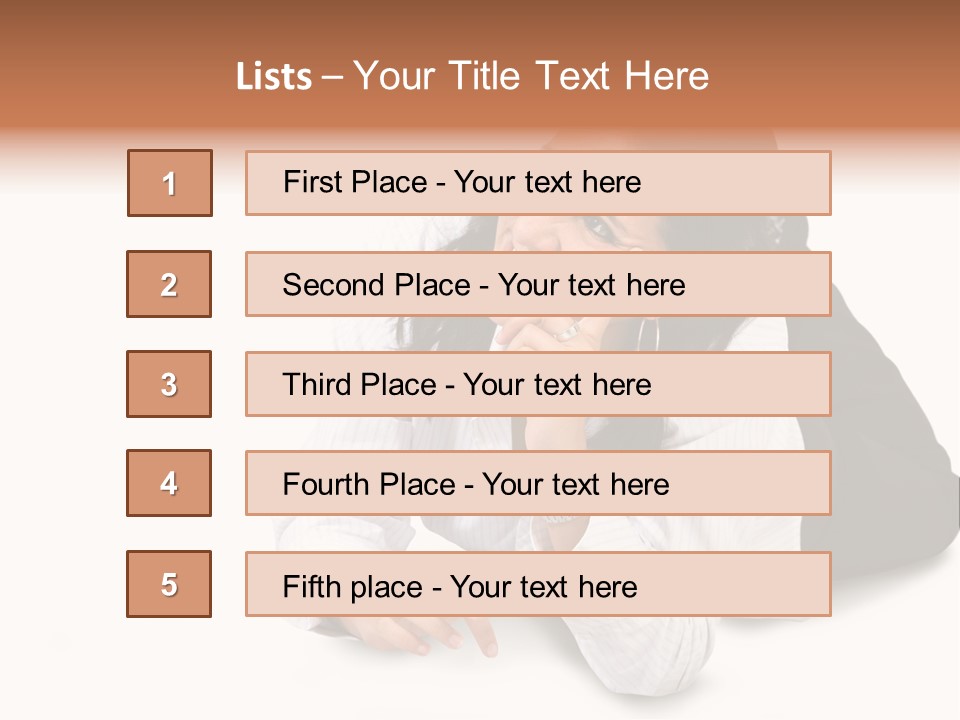960x720 pixels.
Task: Click the "First Place - Your text here" bar
Action: pyautogui.click(x=538, y=183)
